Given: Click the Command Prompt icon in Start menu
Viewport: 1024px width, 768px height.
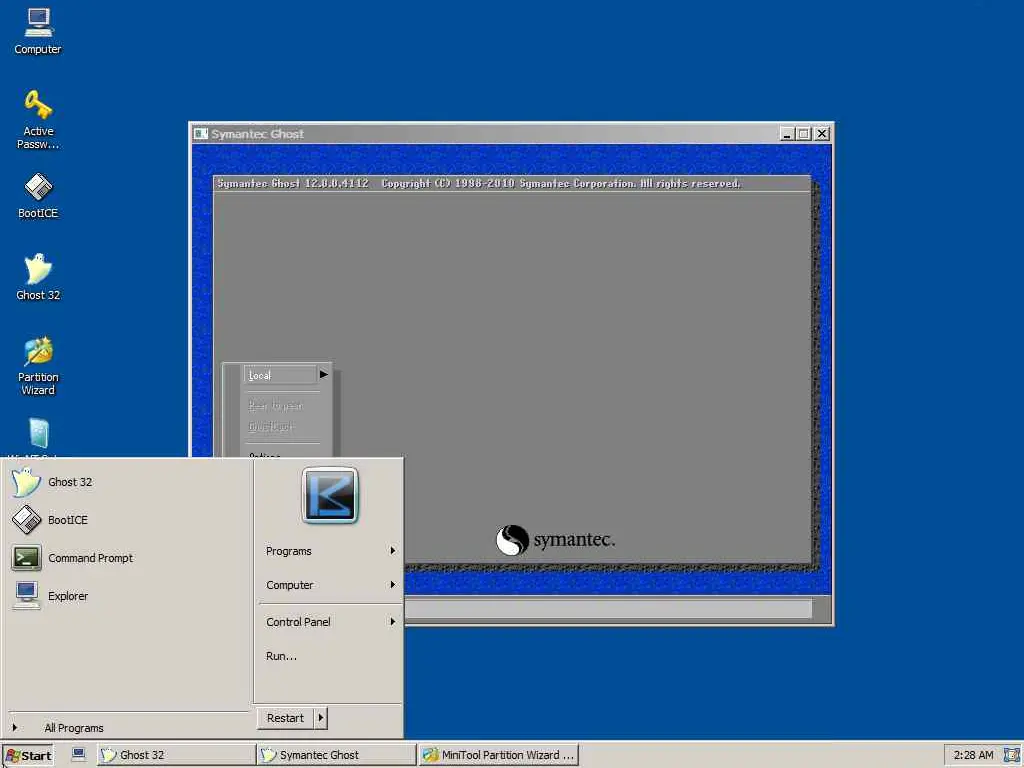Looking at the screenshot, I should (x=26, y=558).
